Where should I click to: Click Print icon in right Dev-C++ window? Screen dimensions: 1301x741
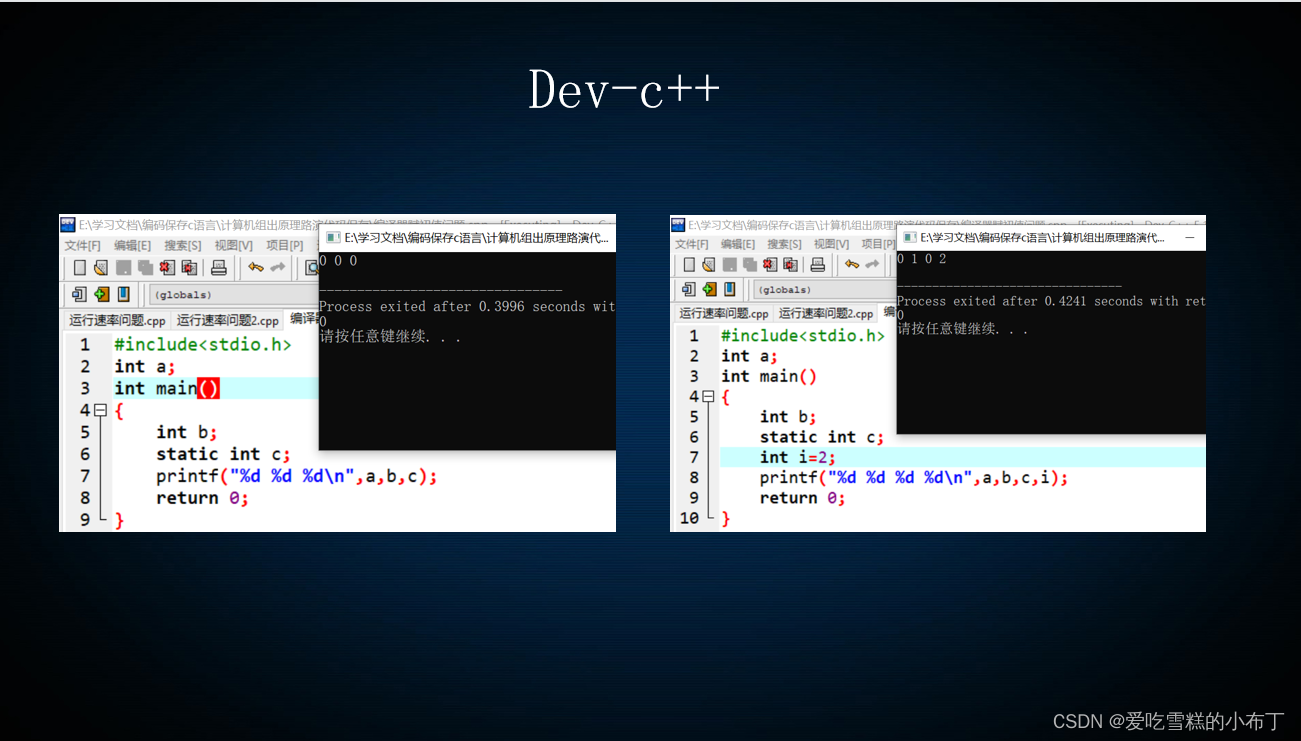[x=818, y=264]
